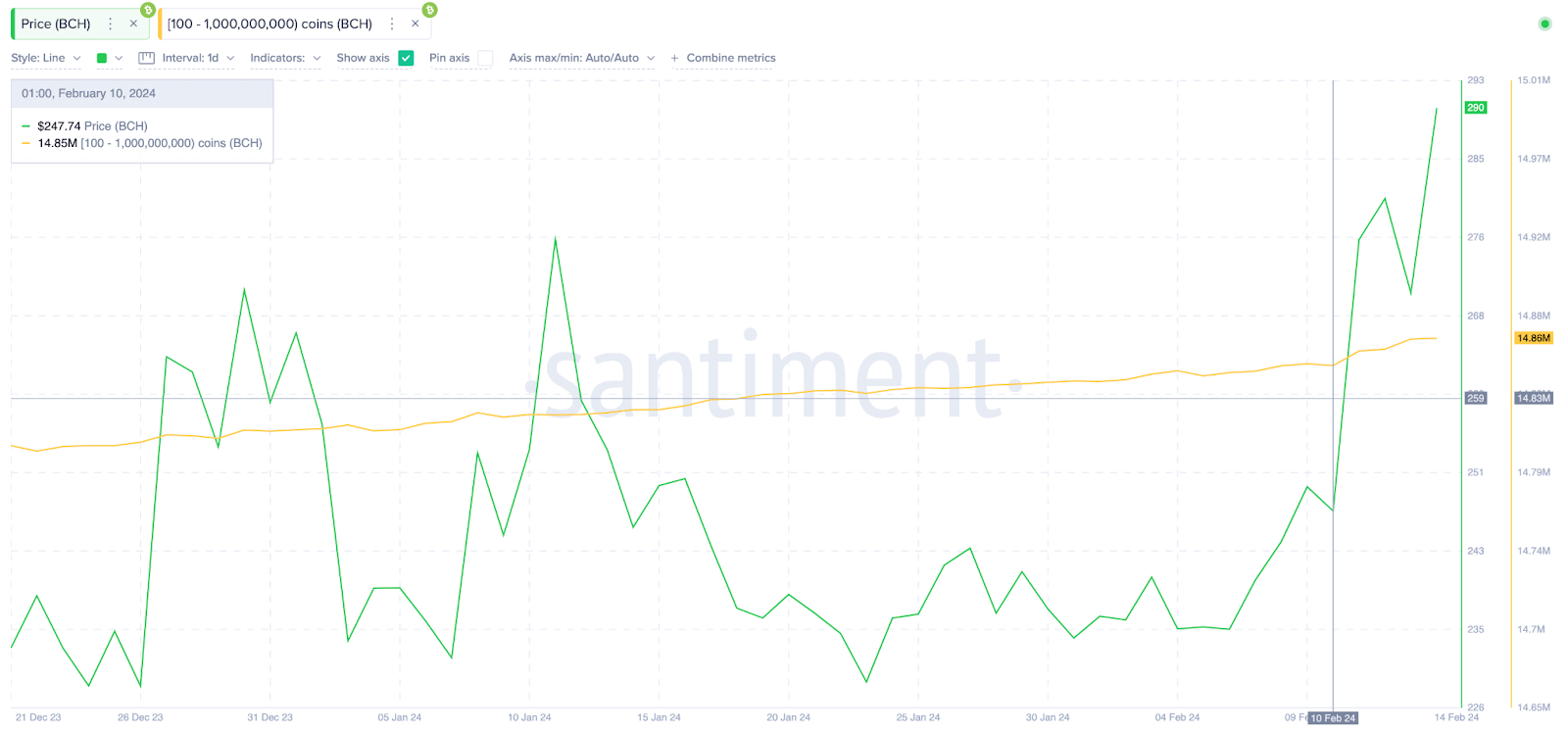This screenshot has height=733, width=1568.
Task: Toggle the Show axis checkbox
Action: (406, 58)
